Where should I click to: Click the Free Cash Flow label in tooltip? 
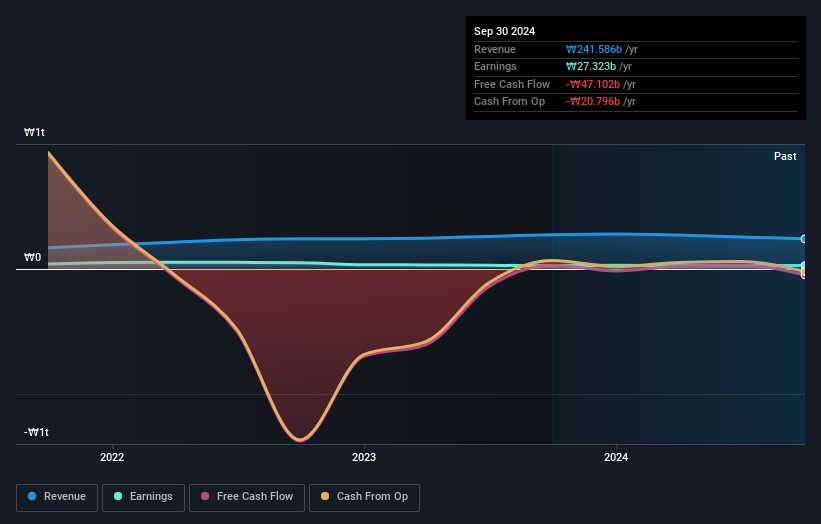[x=512, y=84]
